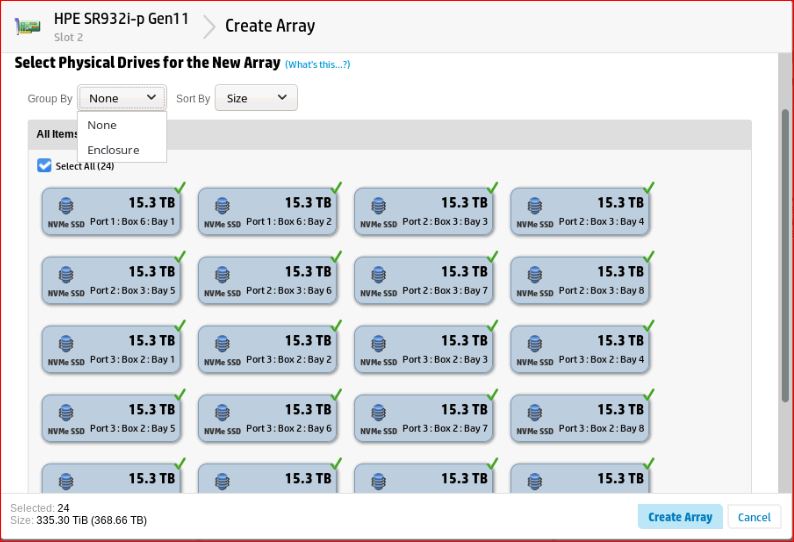
Task: Open the Sort By Size dropdown
Action: tap(256, 98)
